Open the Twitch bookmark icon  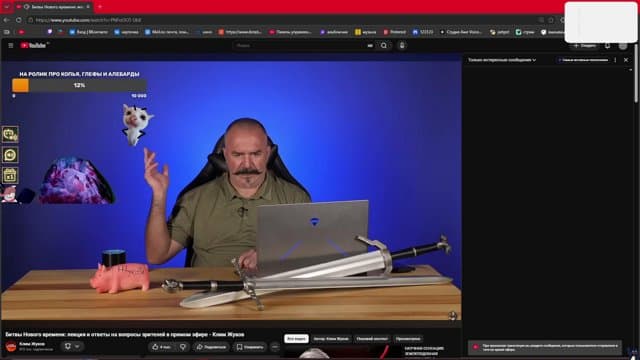pyautogui.click(x=50, y=32)
